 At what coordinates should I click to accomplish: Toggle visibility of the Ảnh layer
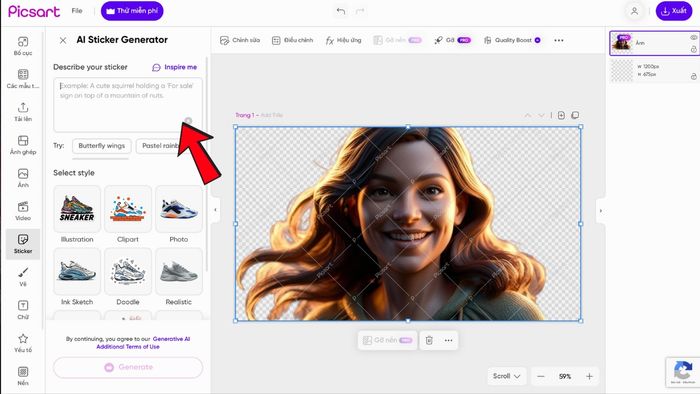point(693,37)
